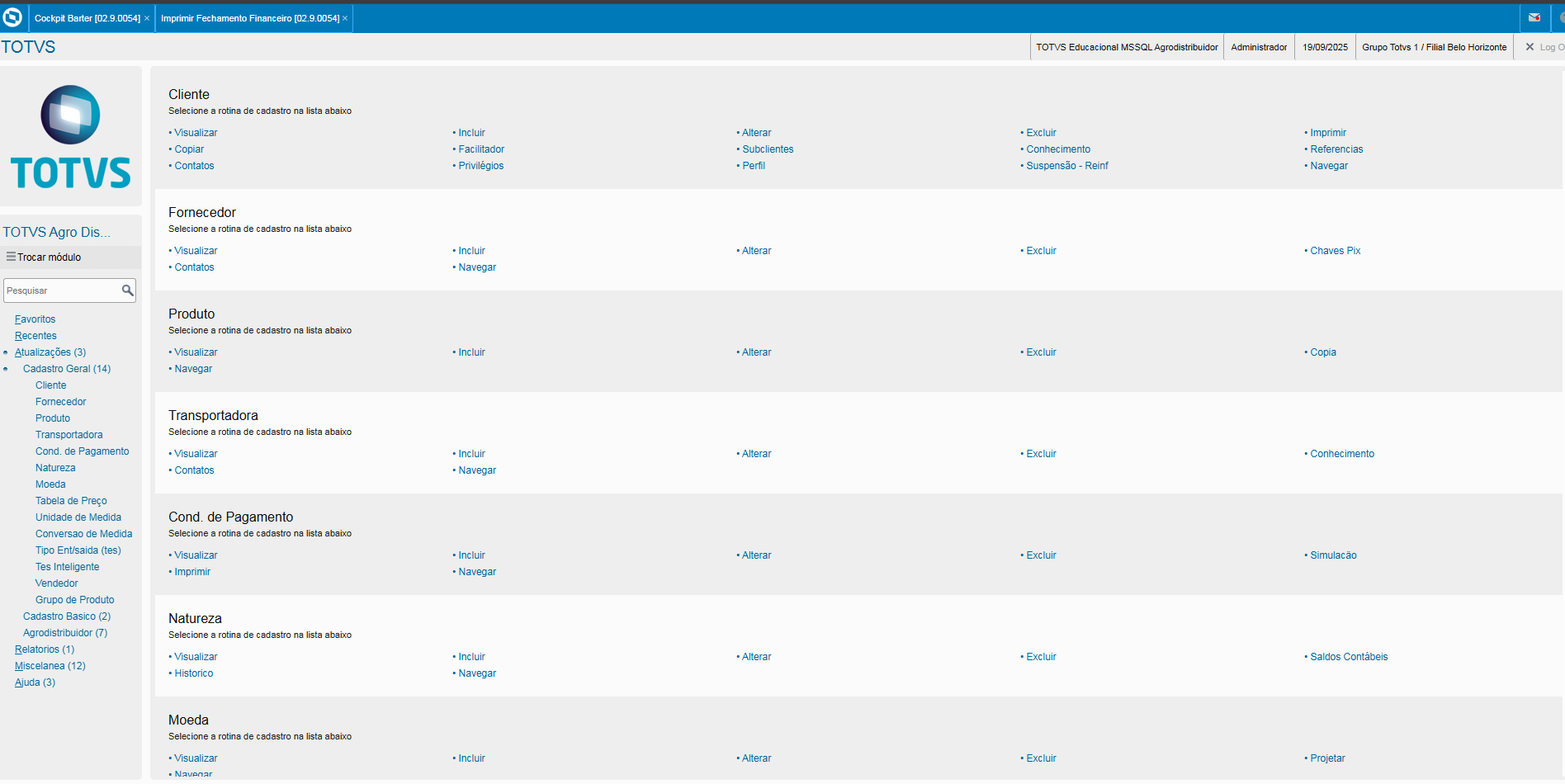Click the search magnifier icon
This screenshot has height=784, width=1565.
pos(127,290)
